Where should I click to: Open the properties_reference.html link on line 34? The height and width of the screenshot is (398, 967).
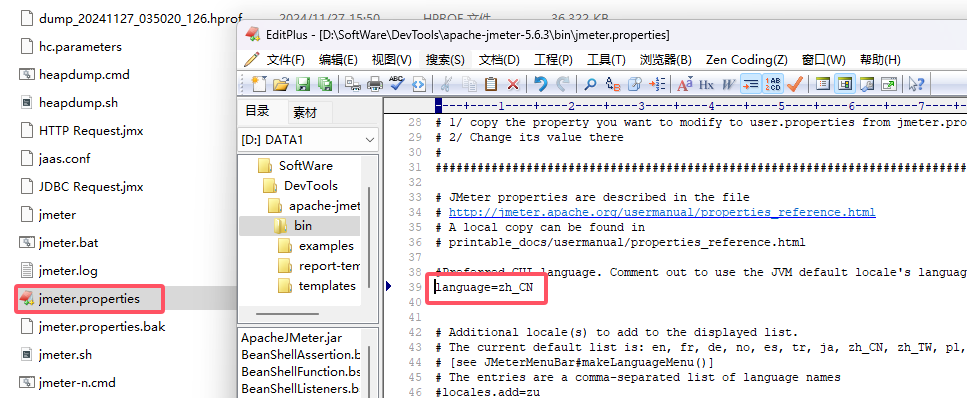[662, 212]
